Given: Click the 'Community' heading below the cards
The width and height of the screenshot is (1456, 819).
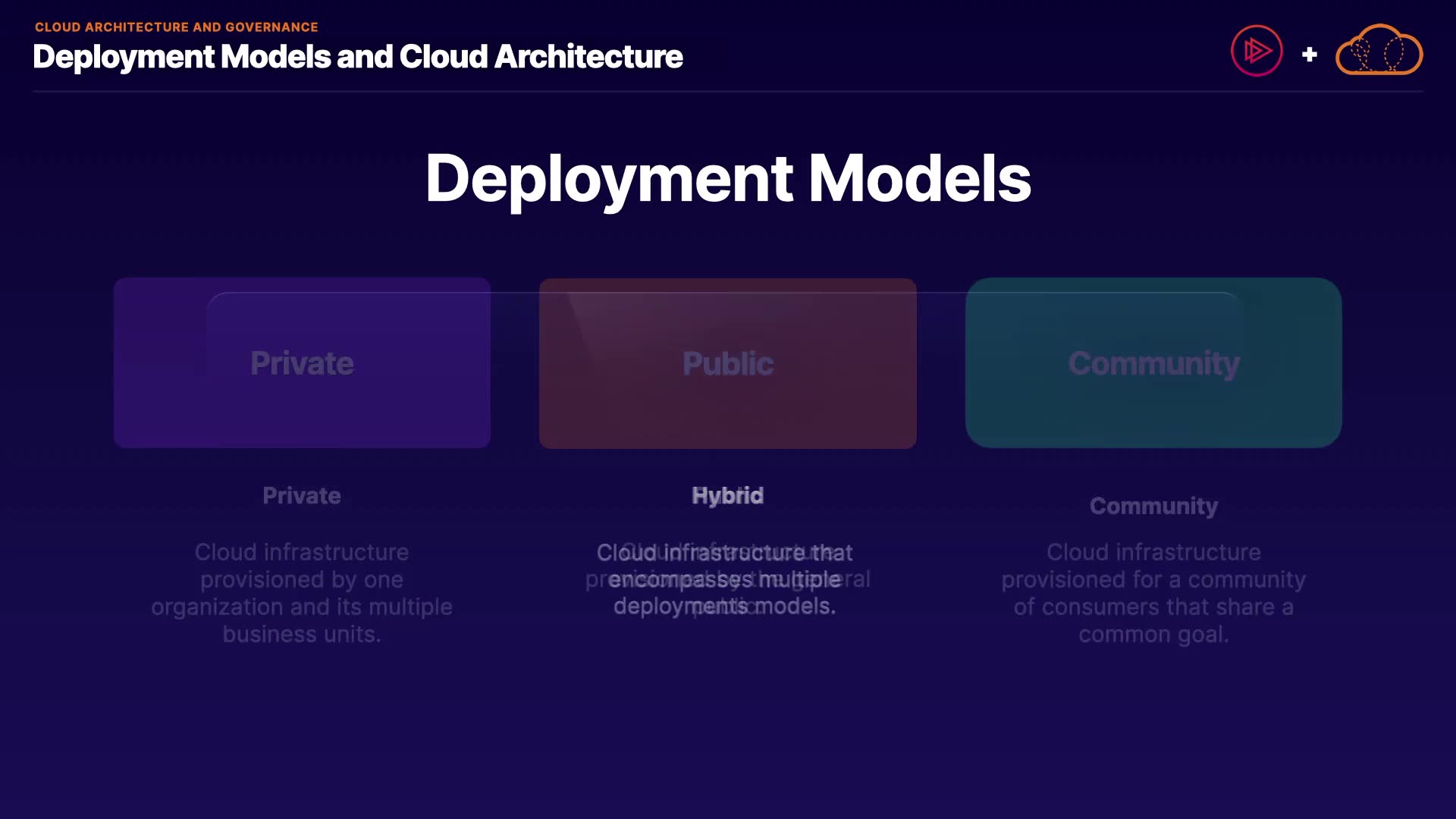Looking at the screenshot, I should pyautogui.click(x=1153, y=506).
